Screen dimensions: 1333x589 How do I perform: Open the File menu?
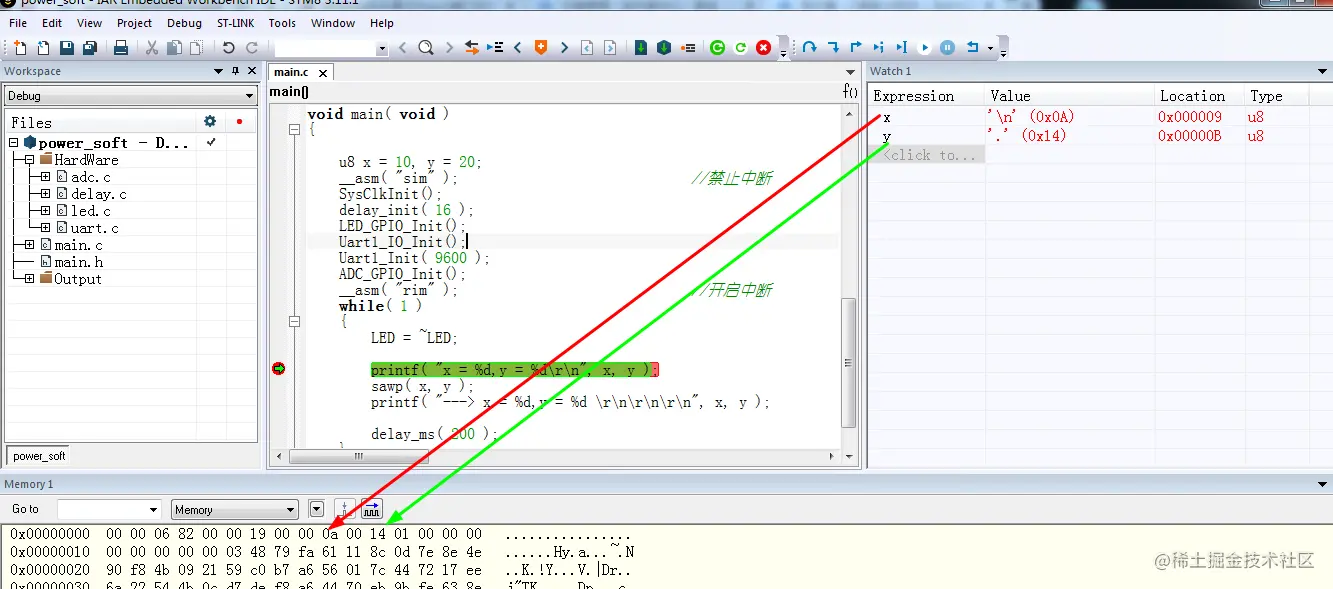coord(18,23)
